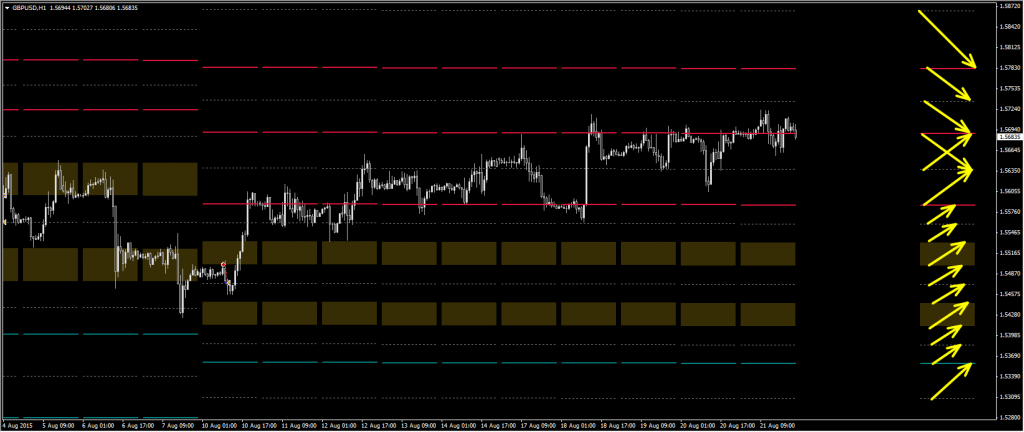Click price scale value 1.56940

(x=1010, y=130)
